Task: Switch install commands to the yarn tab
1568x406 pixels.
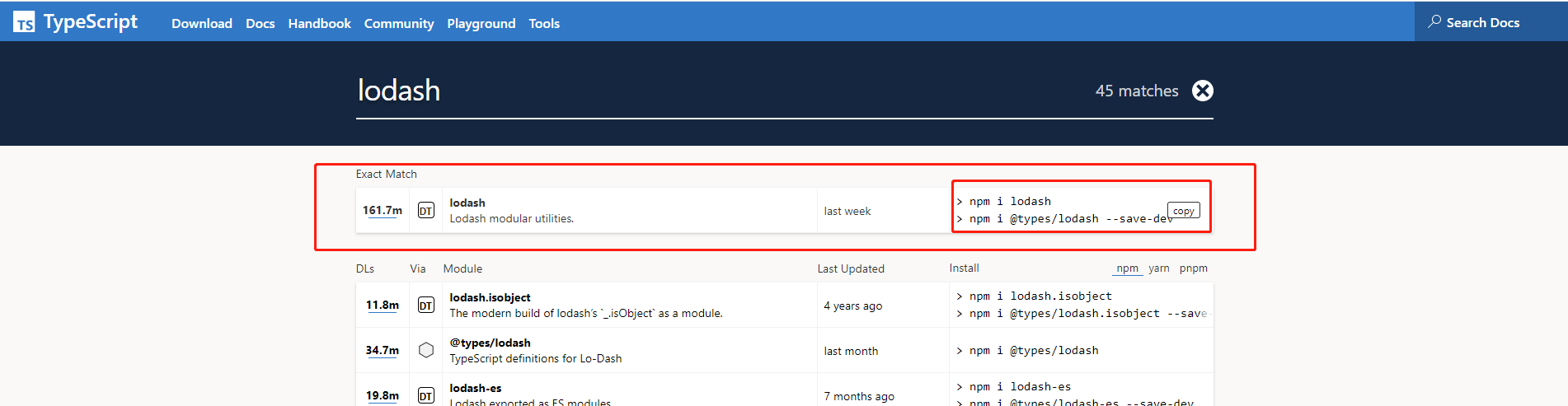Action: coord(1159,268)
